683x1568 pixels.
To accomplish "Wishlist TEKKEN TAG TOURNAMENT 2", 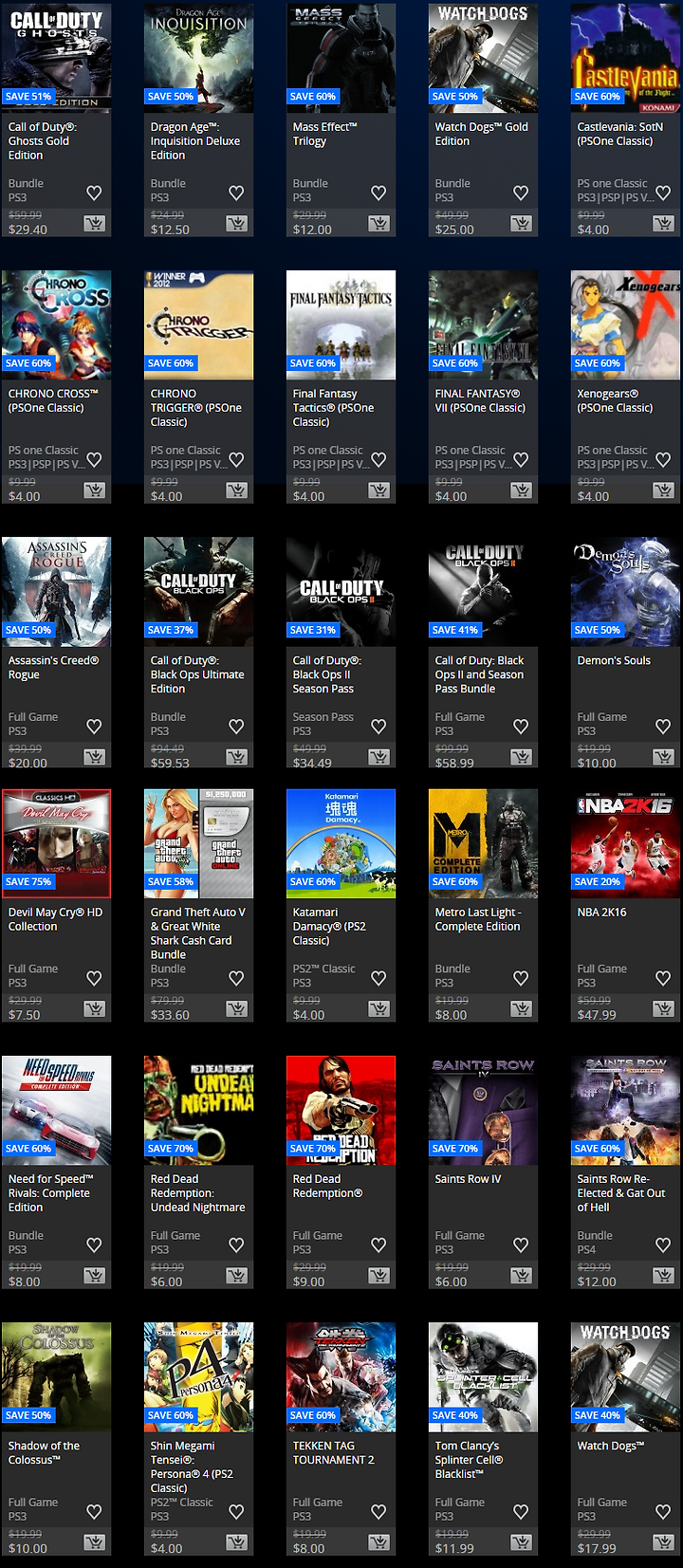I will click(378, 1512).
